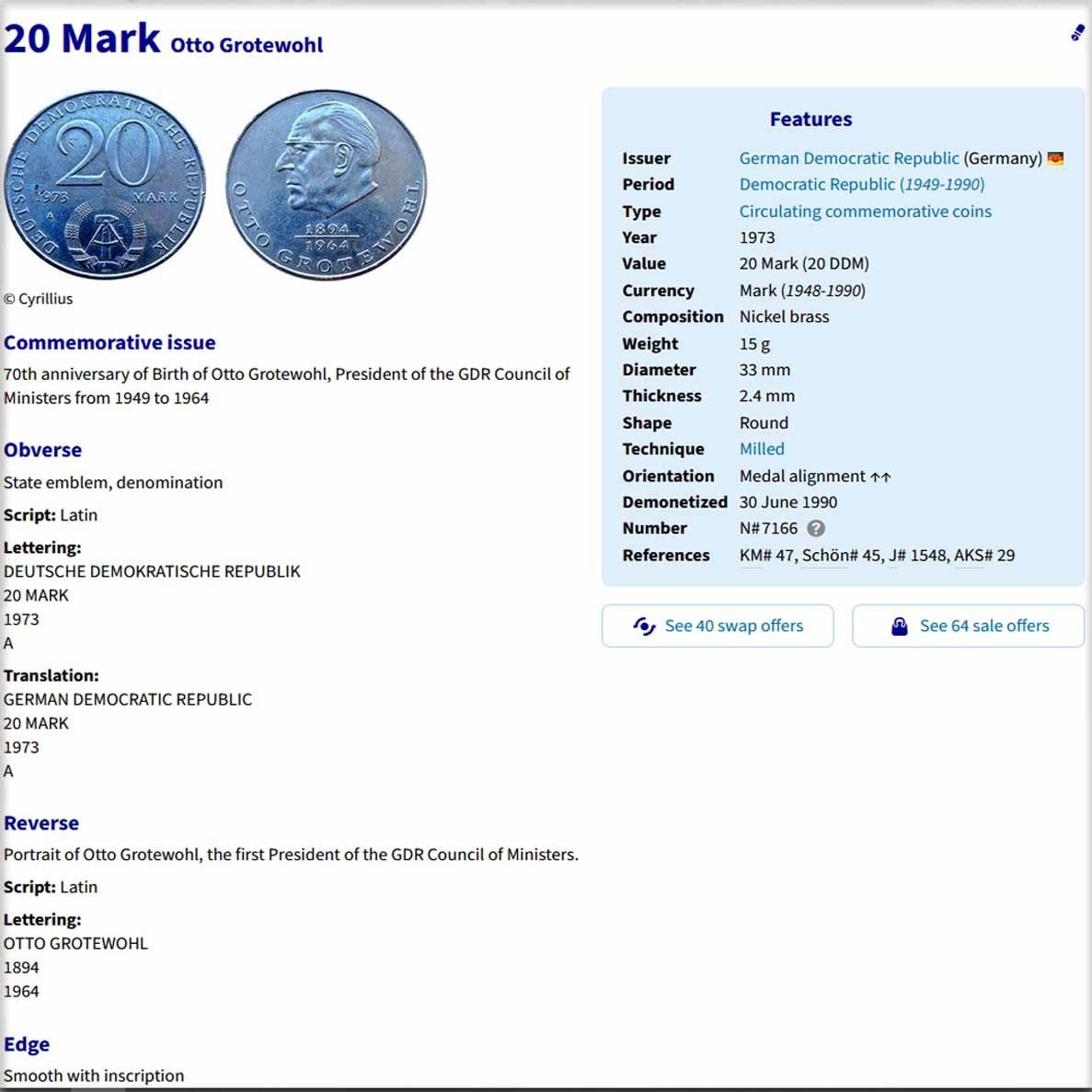Image resolution: width=1092 pixels, height=1092 pixels.
Task: Click the medal alignment arrows symbol
Action: 880,477
